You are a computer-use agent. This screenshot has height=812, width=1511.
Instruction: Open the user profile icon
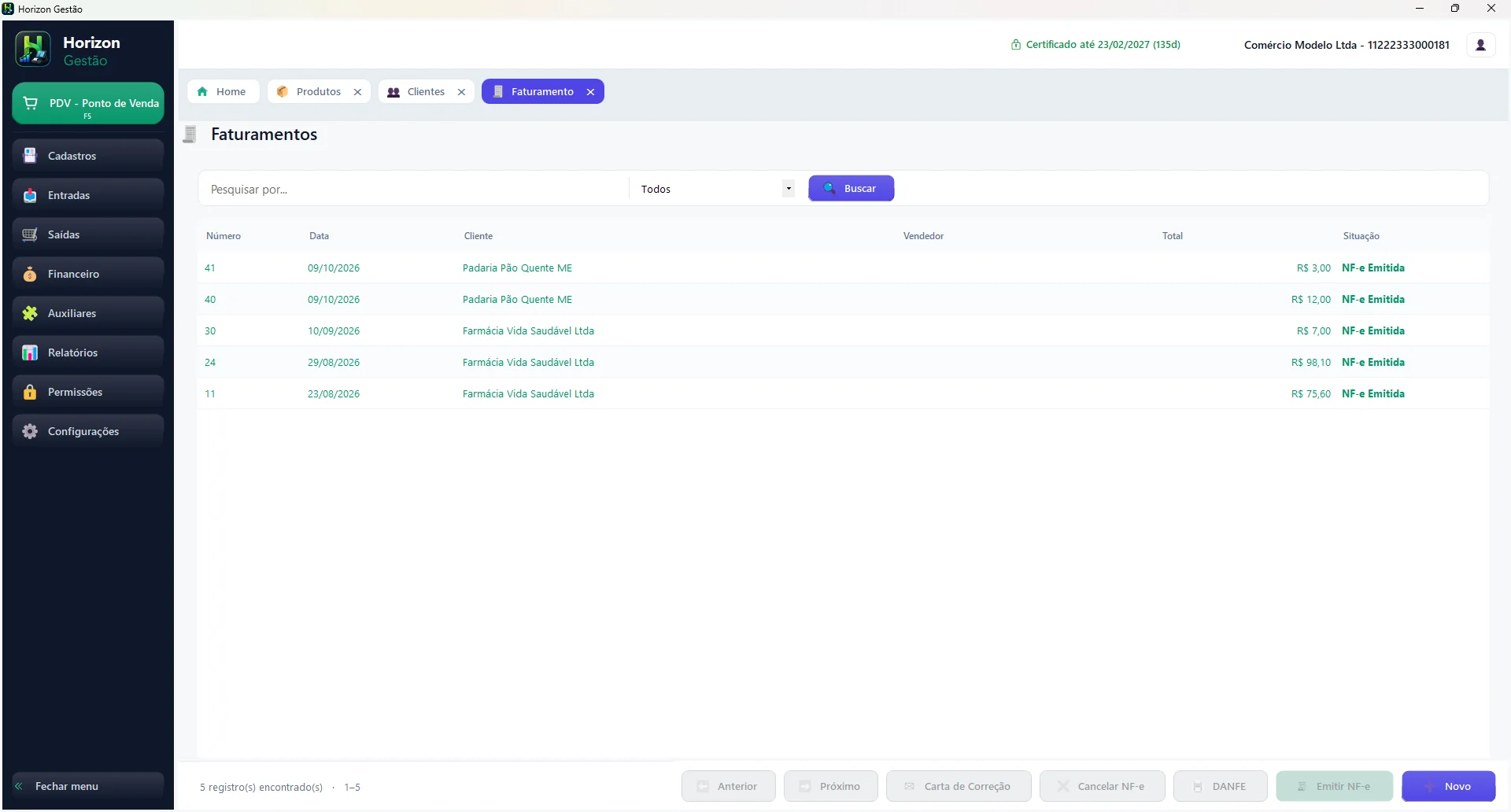(1480, 45)
